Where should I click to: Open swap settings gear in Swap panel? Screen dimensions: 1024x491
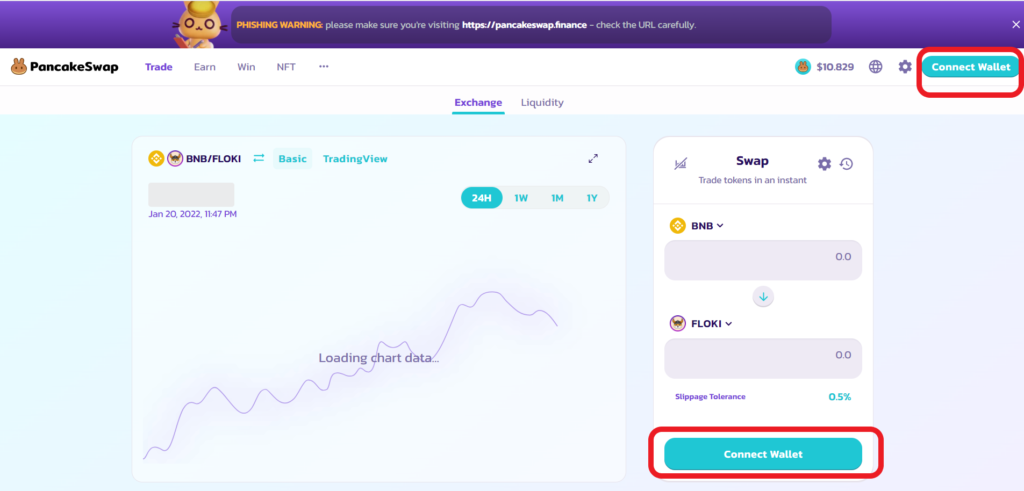(x=824, y=164)
